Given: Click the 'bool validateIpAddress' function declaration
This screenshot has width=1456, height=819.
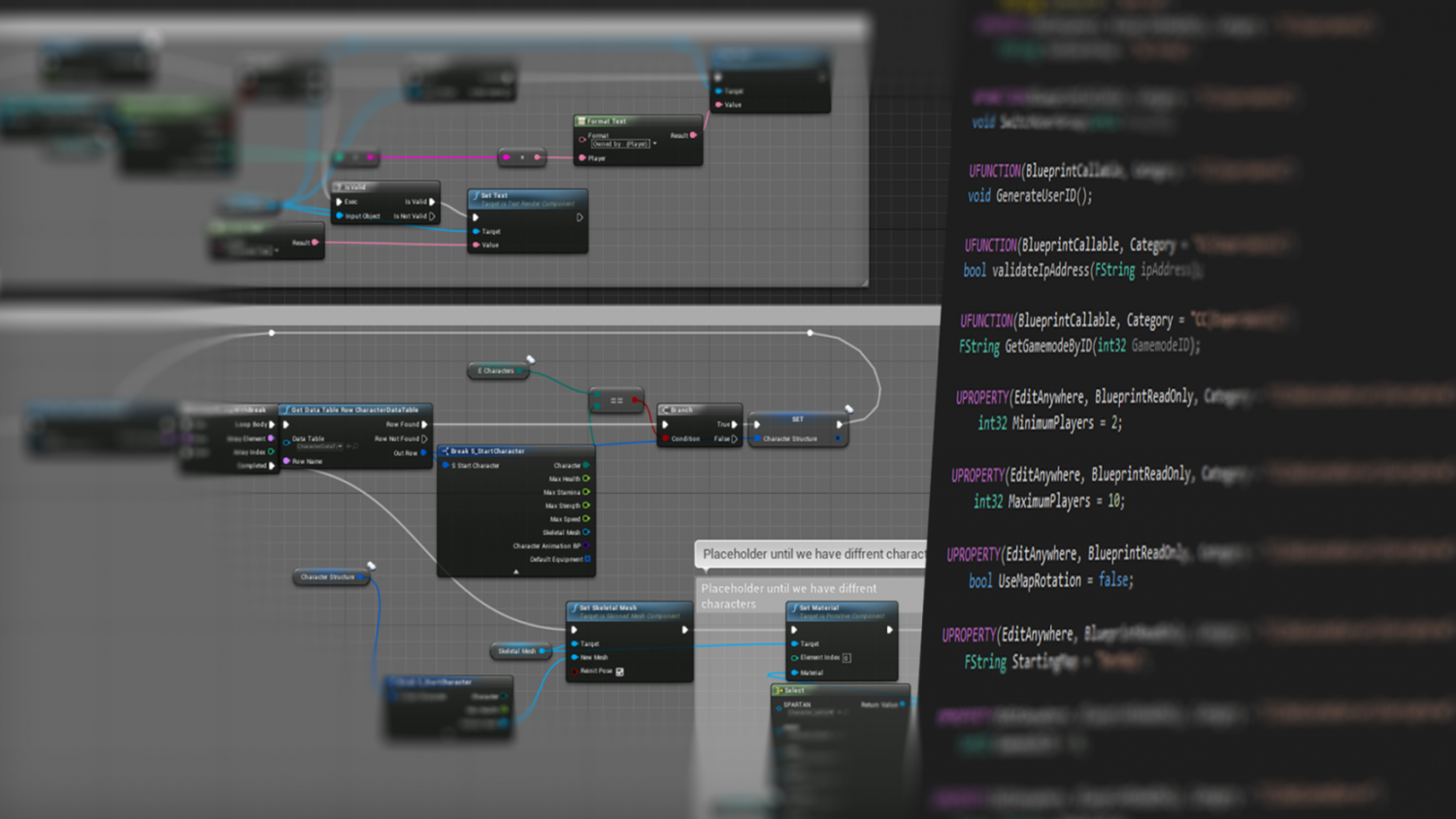Looking at the screenshot, I should pyautogui.click(x=1082, y=270).
